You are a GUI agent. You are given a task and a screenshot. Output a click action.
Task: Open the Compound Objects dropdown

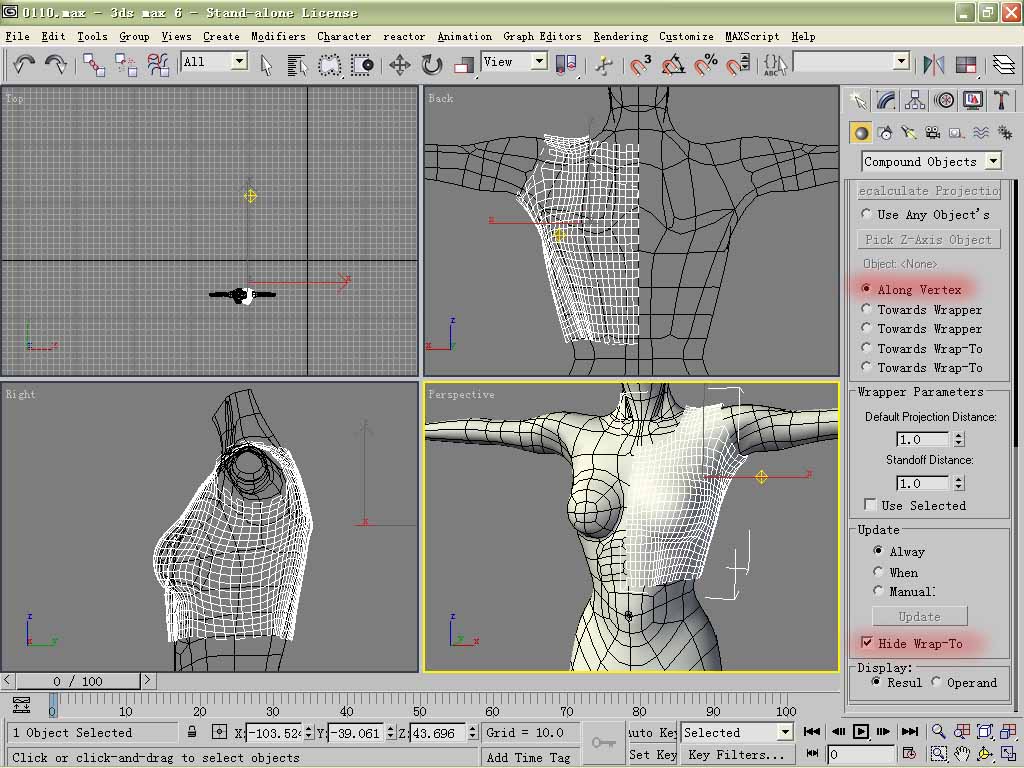(931, 161)
